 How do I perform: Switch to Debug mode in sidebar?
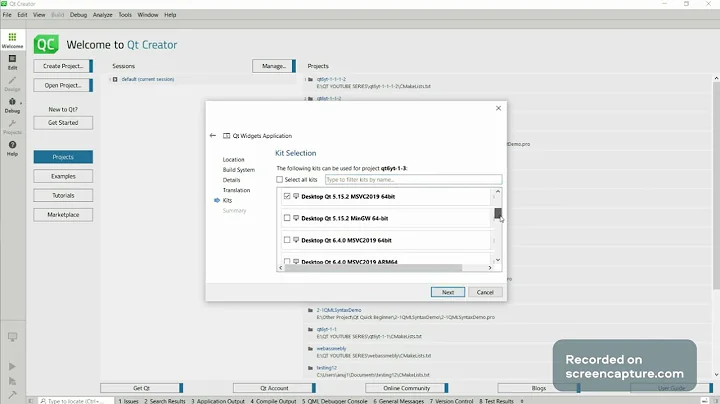(x=12, y=105)
